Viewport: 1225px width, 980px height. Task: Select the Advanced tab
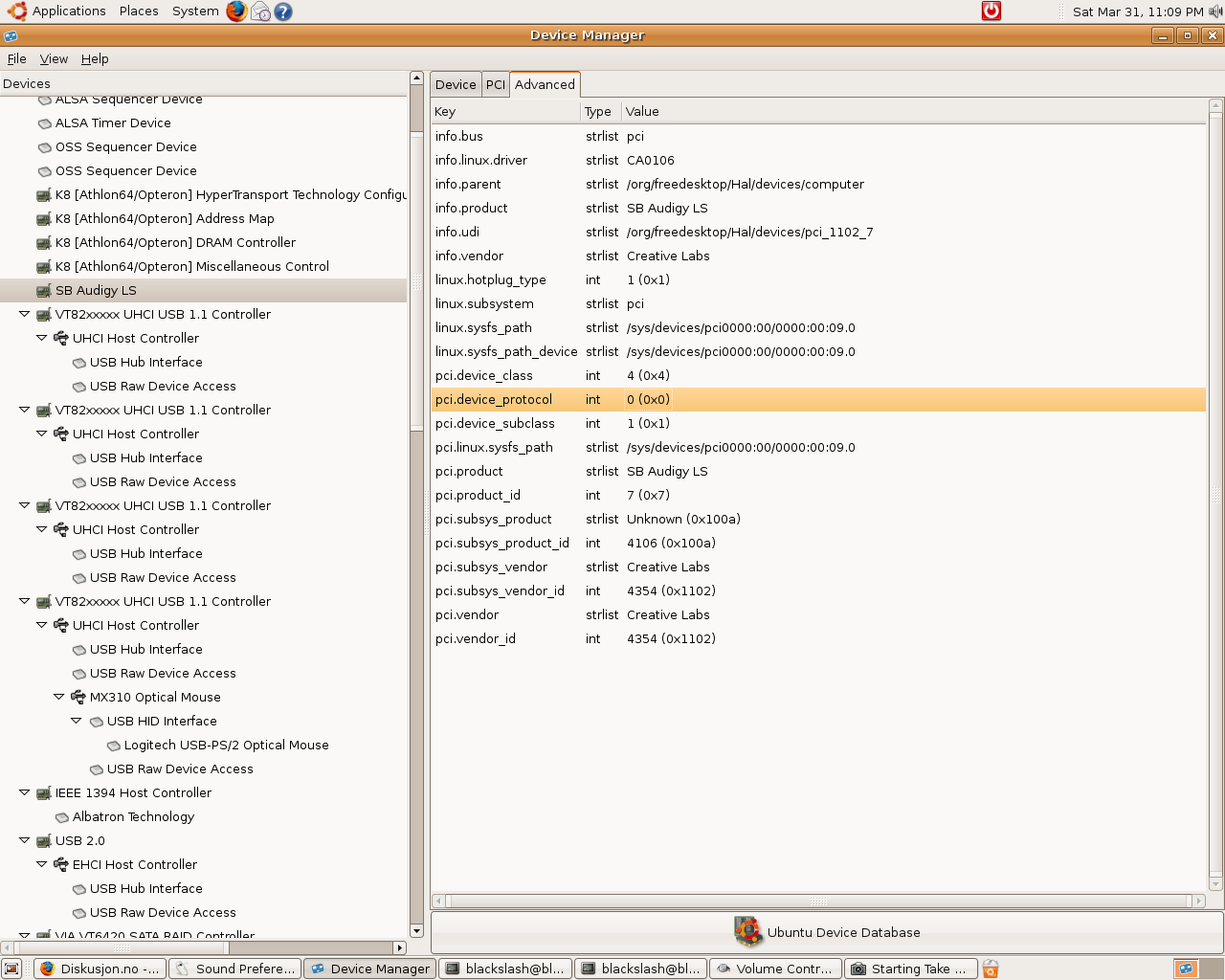(x=546, y=84)
